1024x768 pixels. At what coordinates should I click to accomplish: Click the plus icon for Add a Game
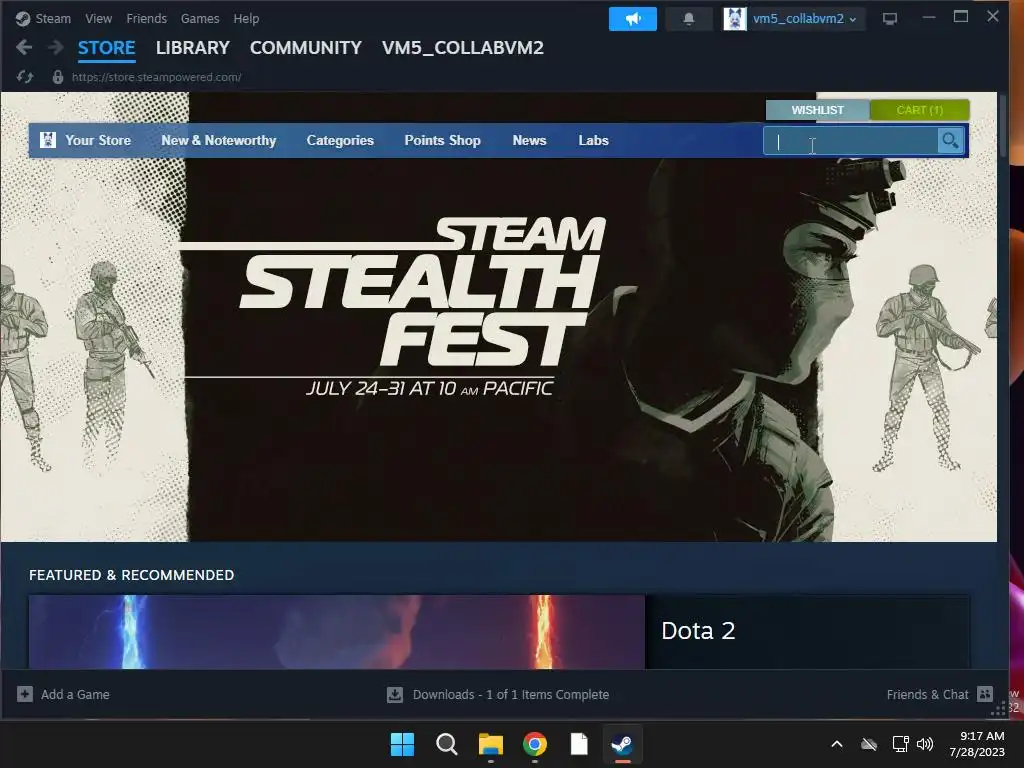click(x=25, y=694)
